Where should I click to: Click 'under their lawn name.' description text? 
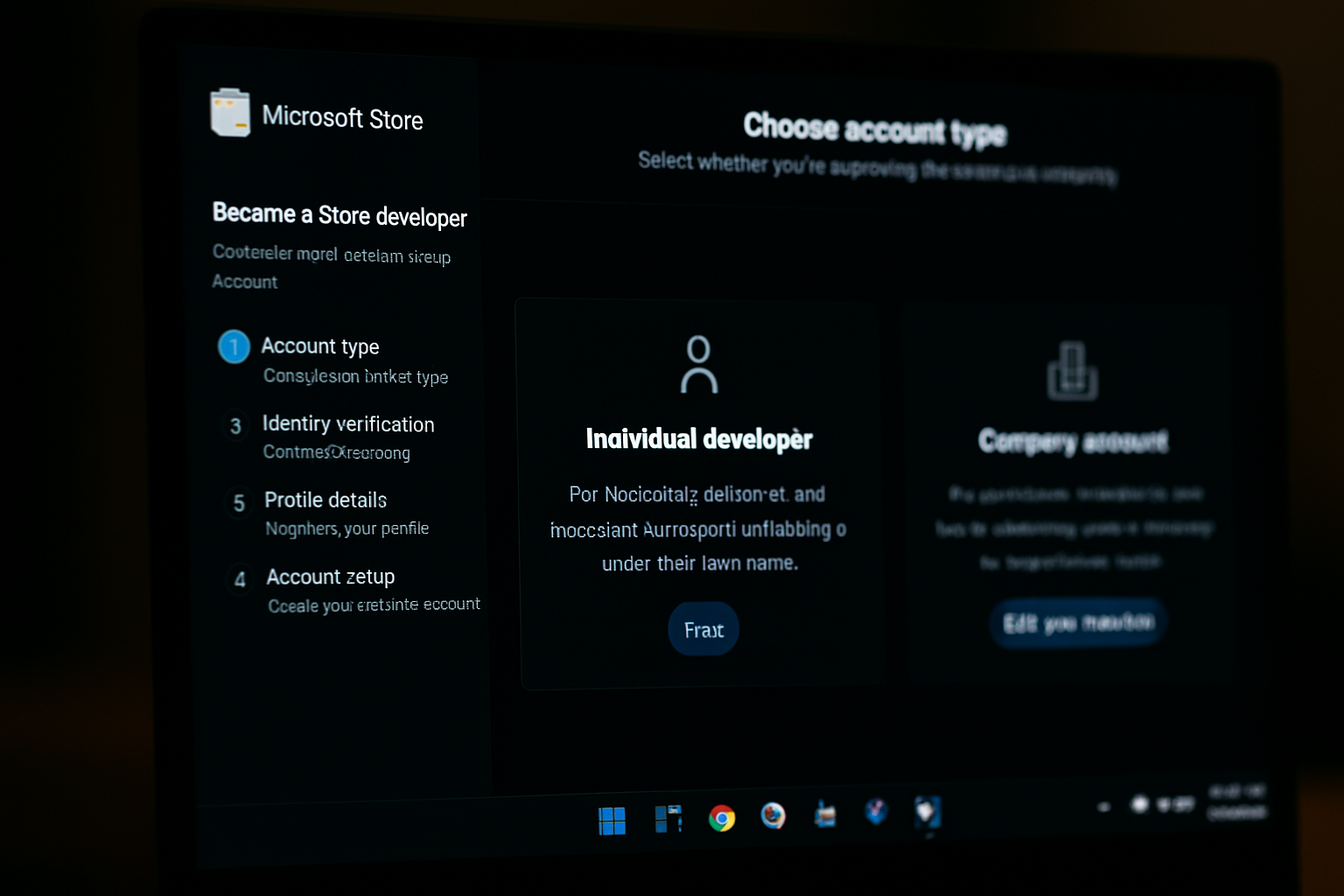coord(700,563)
